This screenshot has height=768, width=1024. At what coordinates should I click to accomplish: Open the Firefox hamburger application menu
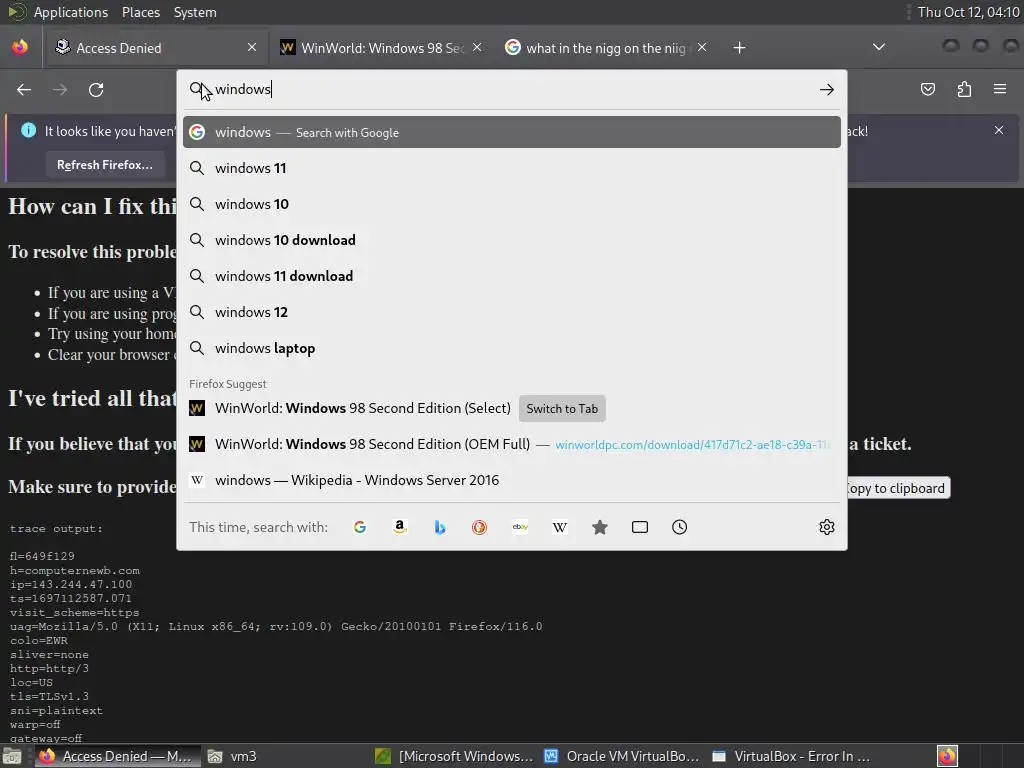pyautogui.click(x=1000, y=89)
